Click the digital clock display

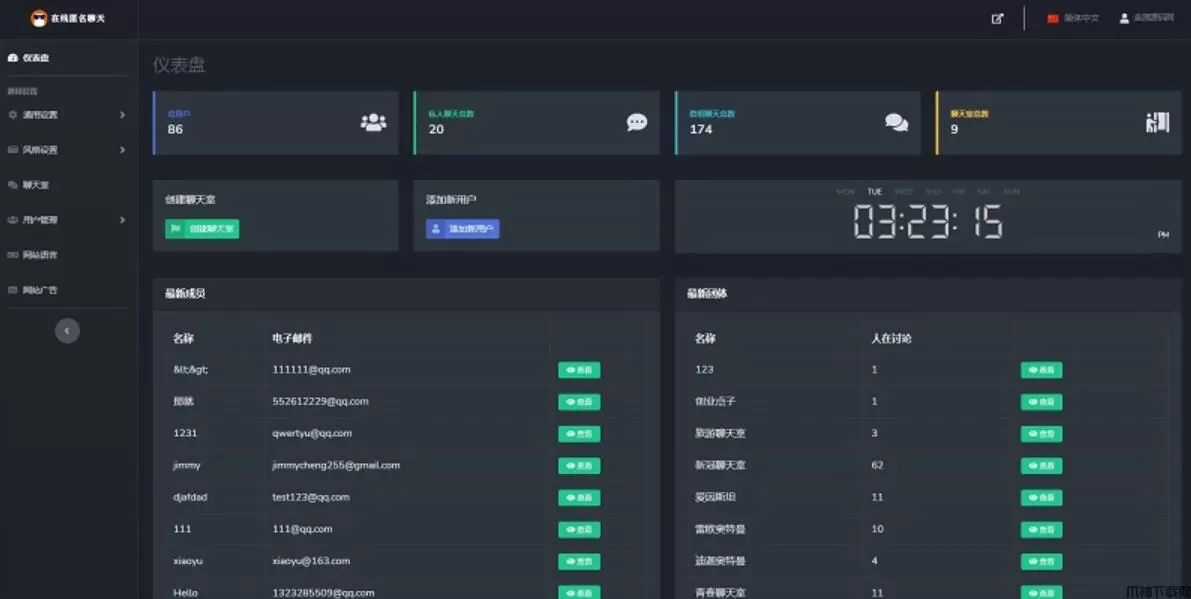[927, 222]
